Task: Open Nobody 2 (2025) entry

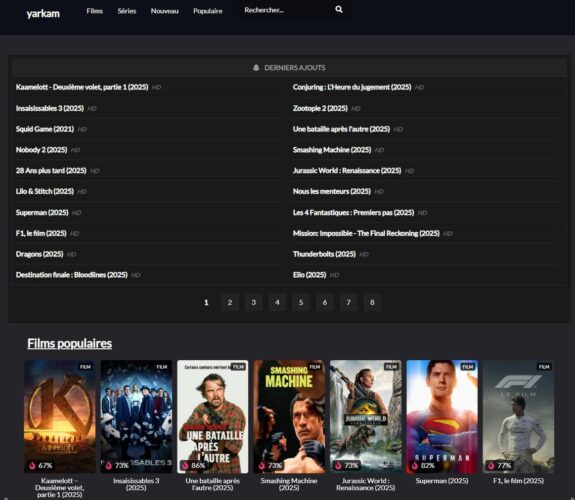Action: pyautogui.click(x=41, y=150)
